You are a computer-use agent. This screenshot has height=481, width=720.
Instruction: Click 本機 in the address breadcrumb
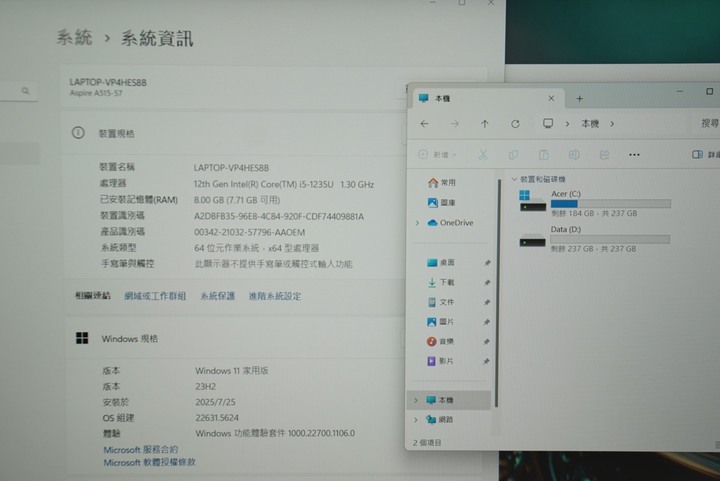590,124
